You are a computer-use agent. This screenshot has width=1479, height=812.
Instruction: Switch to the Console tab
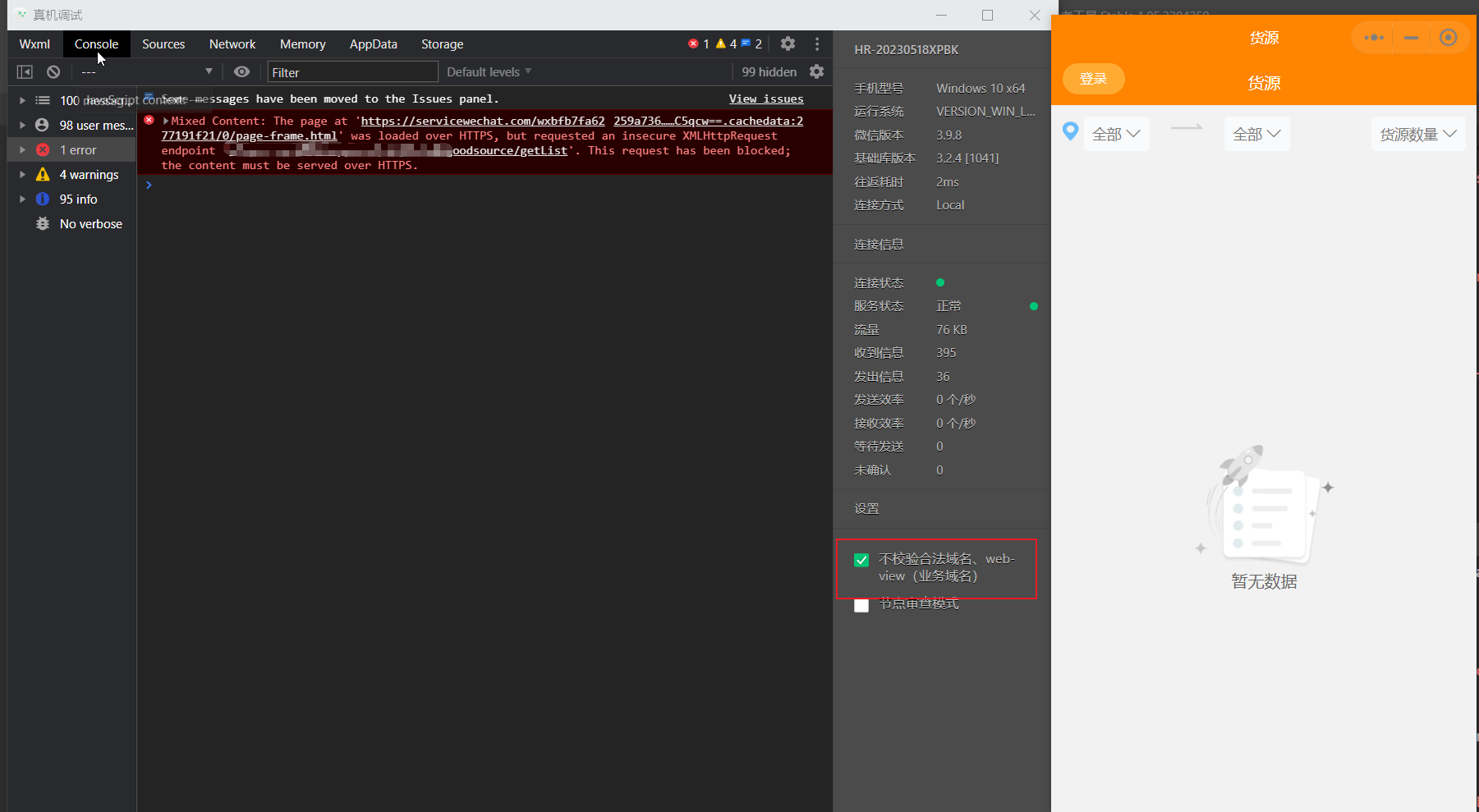coord(96,44)
